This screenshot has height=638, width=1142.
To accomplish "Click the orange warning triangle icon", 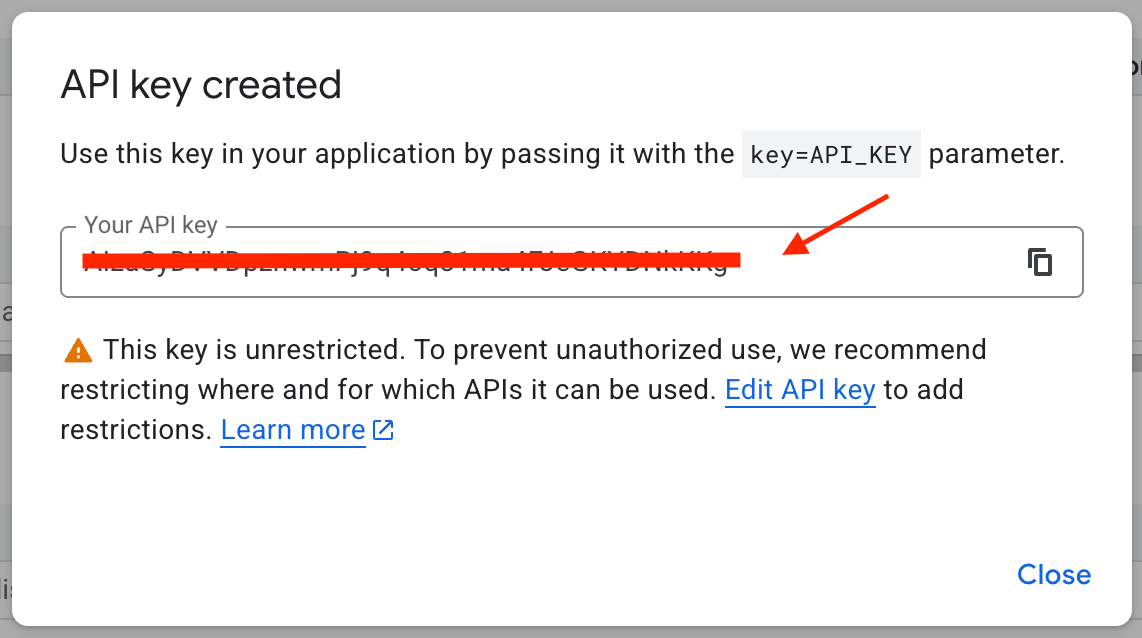I will coord(78,351).
